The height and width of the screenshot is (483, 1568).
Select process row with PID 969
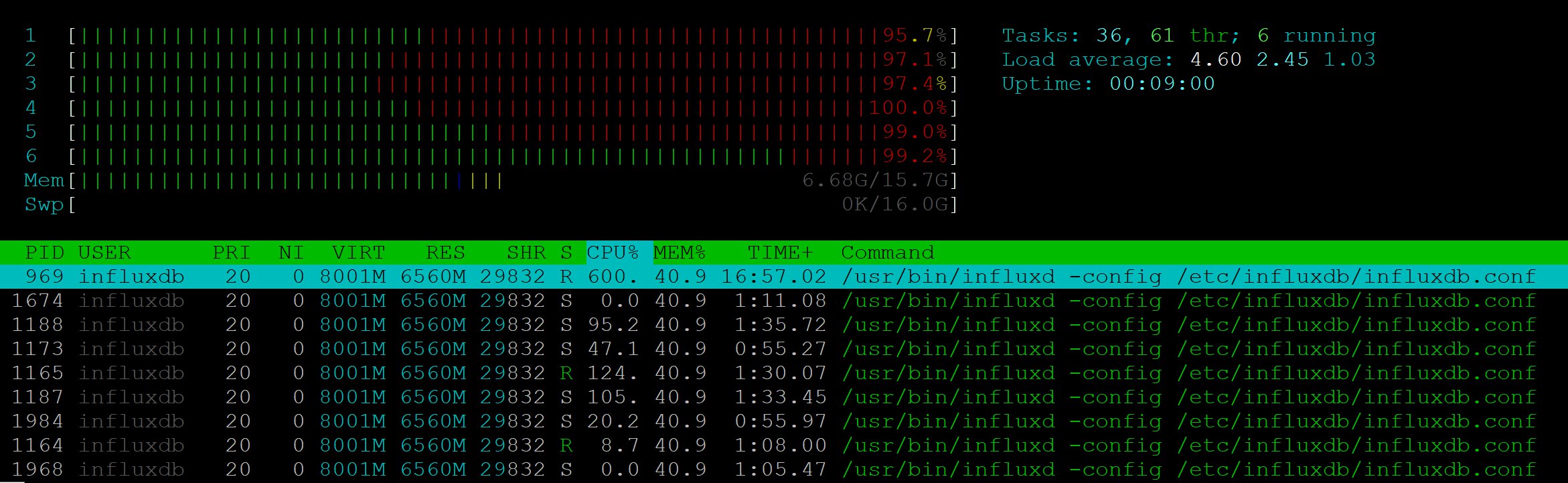point(784,277)
